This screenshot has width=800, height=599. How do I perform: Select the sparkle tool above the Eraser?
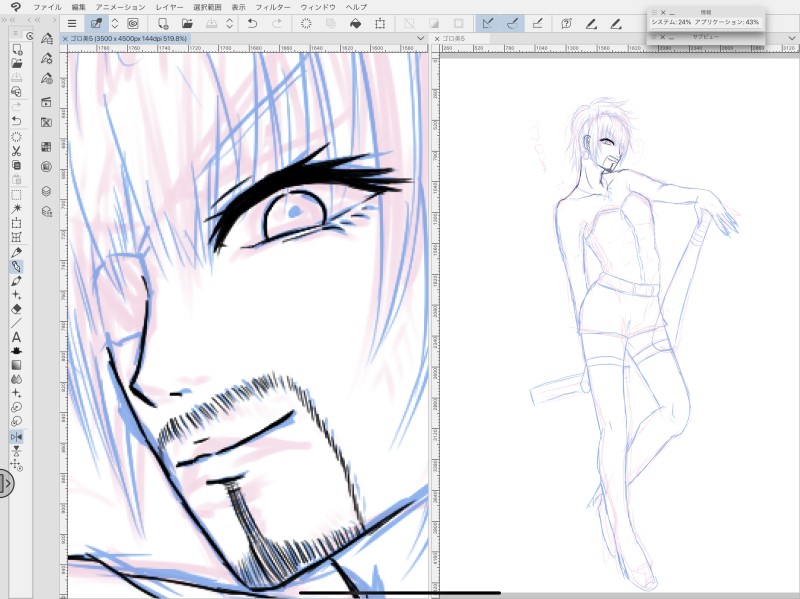(16, 295)
